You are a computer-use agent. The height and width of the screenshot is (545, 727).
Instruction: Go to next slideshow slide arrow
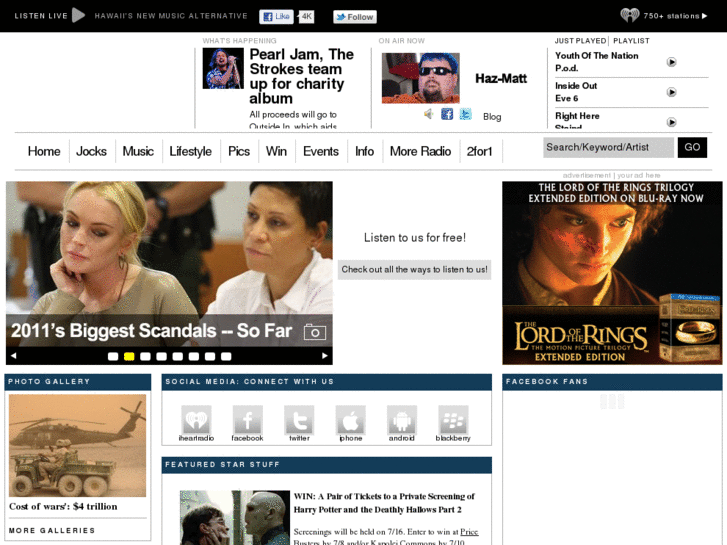click(325, 356)
